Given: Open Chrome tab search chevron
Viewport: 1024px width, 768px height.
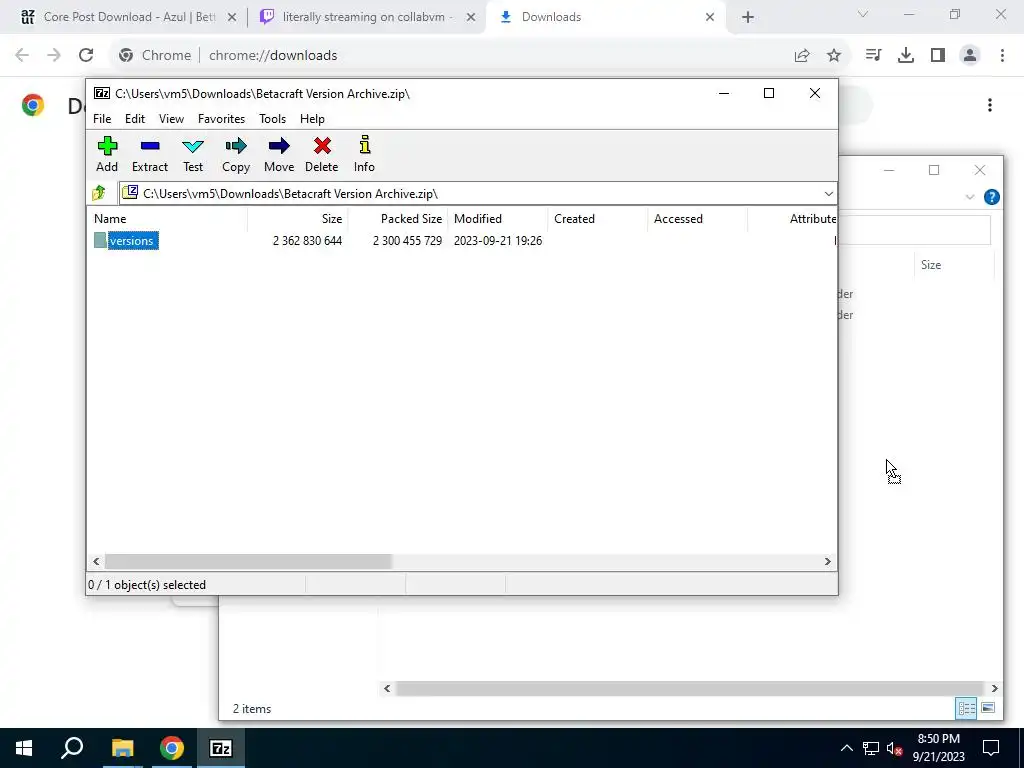Looking at the screenshot, I should click(863, 14).
